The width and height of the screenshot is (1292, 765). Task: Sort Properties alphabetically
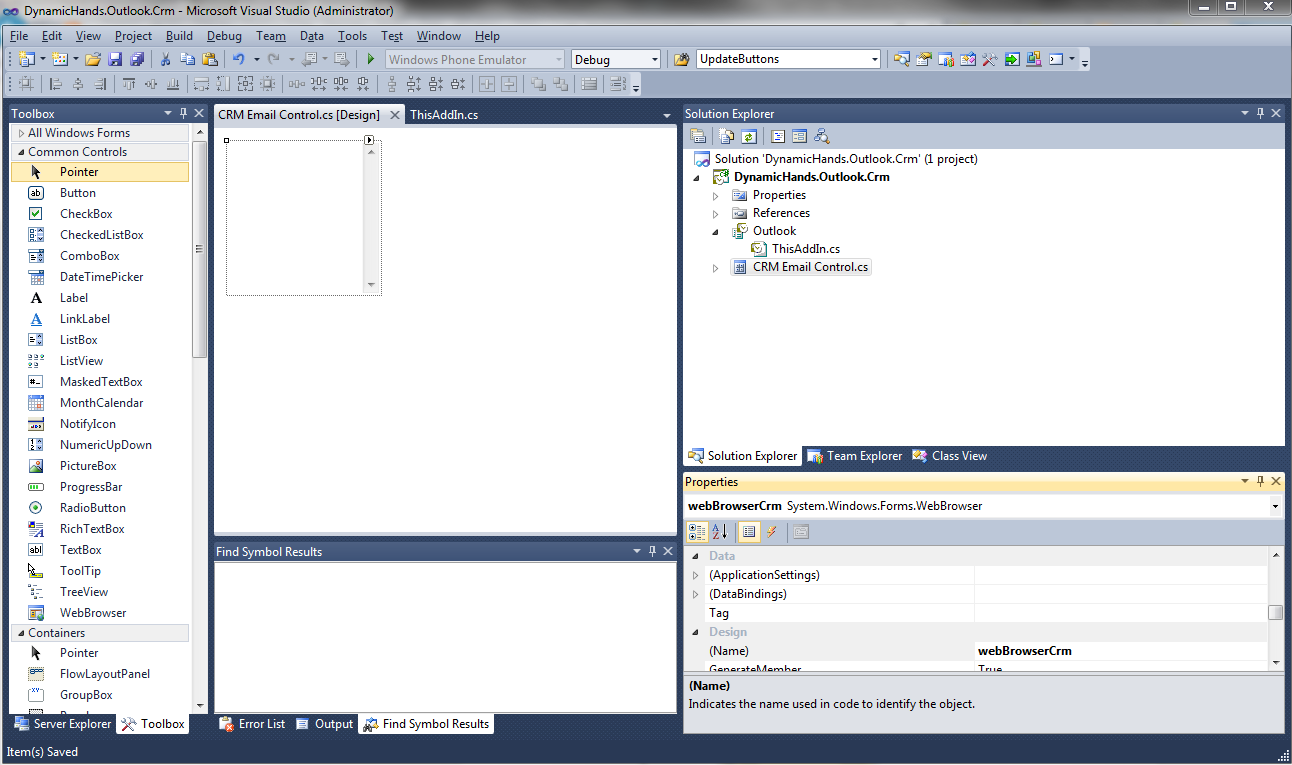point(720,531)
